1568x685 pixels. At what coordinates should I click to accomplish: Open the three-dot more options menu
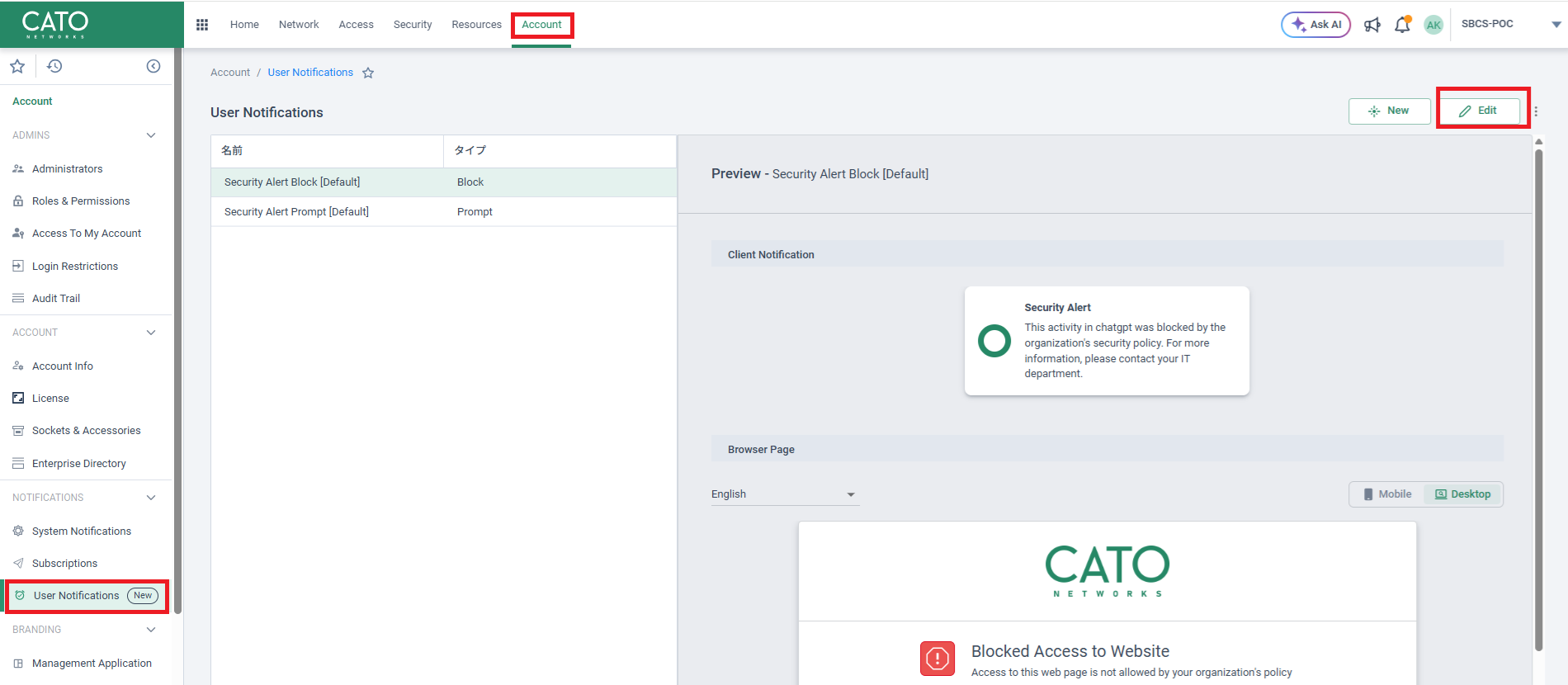click(1536, 111)
